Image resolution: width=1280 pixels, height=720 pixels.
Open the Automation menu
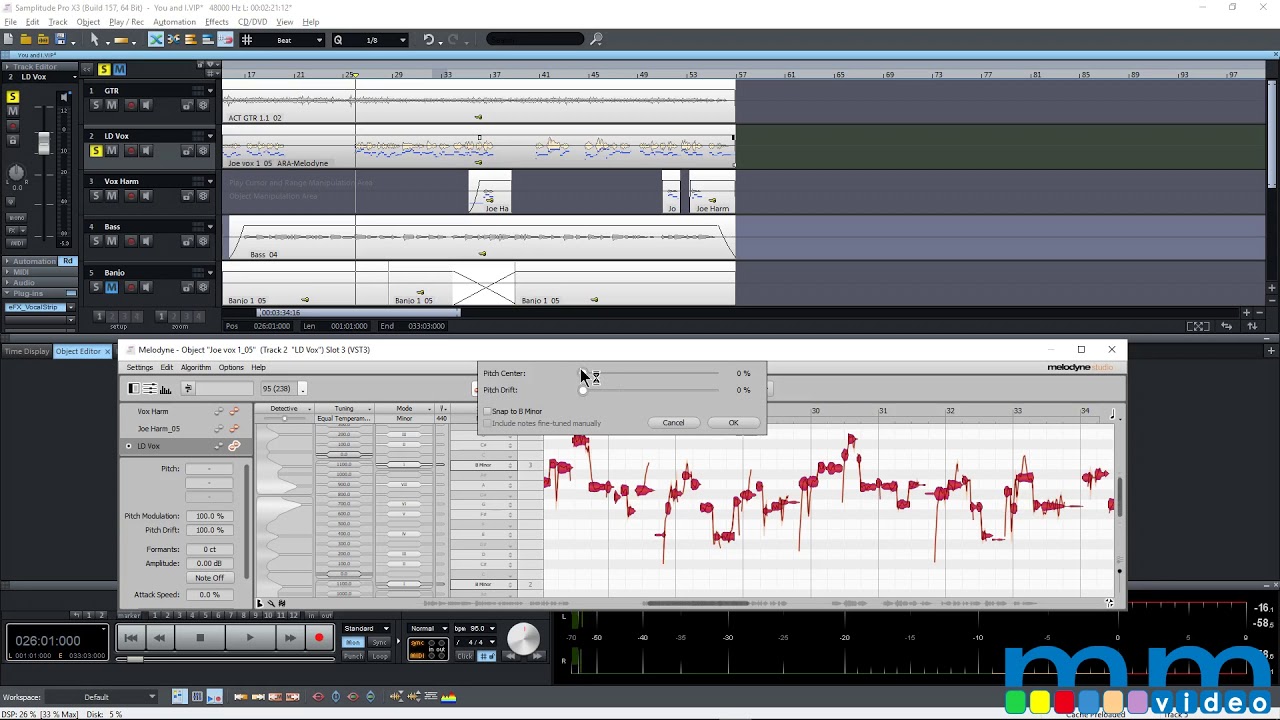(175, 22)
